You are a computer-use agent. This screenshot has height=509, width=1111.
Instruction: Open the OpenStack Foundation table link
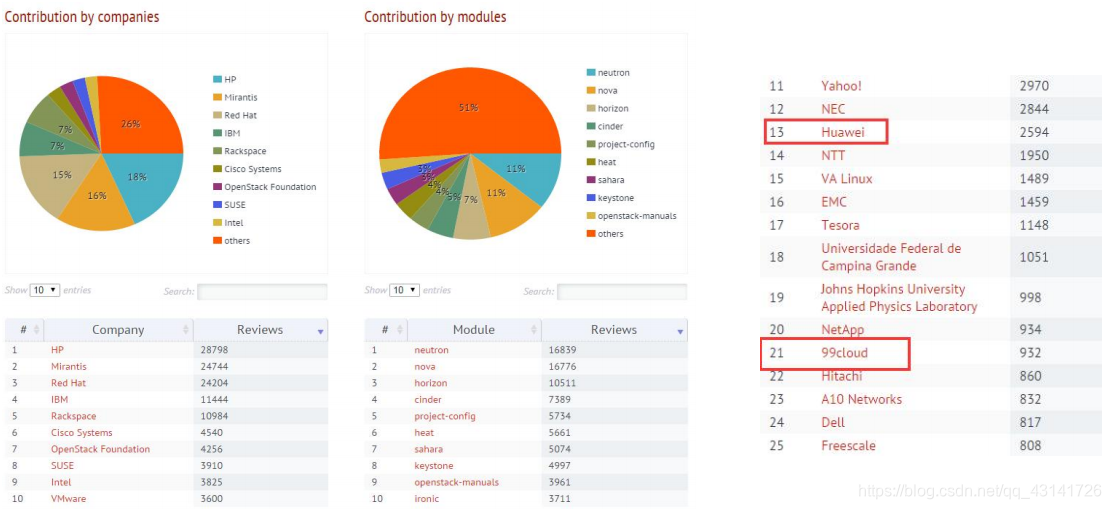tap(100, 449)
